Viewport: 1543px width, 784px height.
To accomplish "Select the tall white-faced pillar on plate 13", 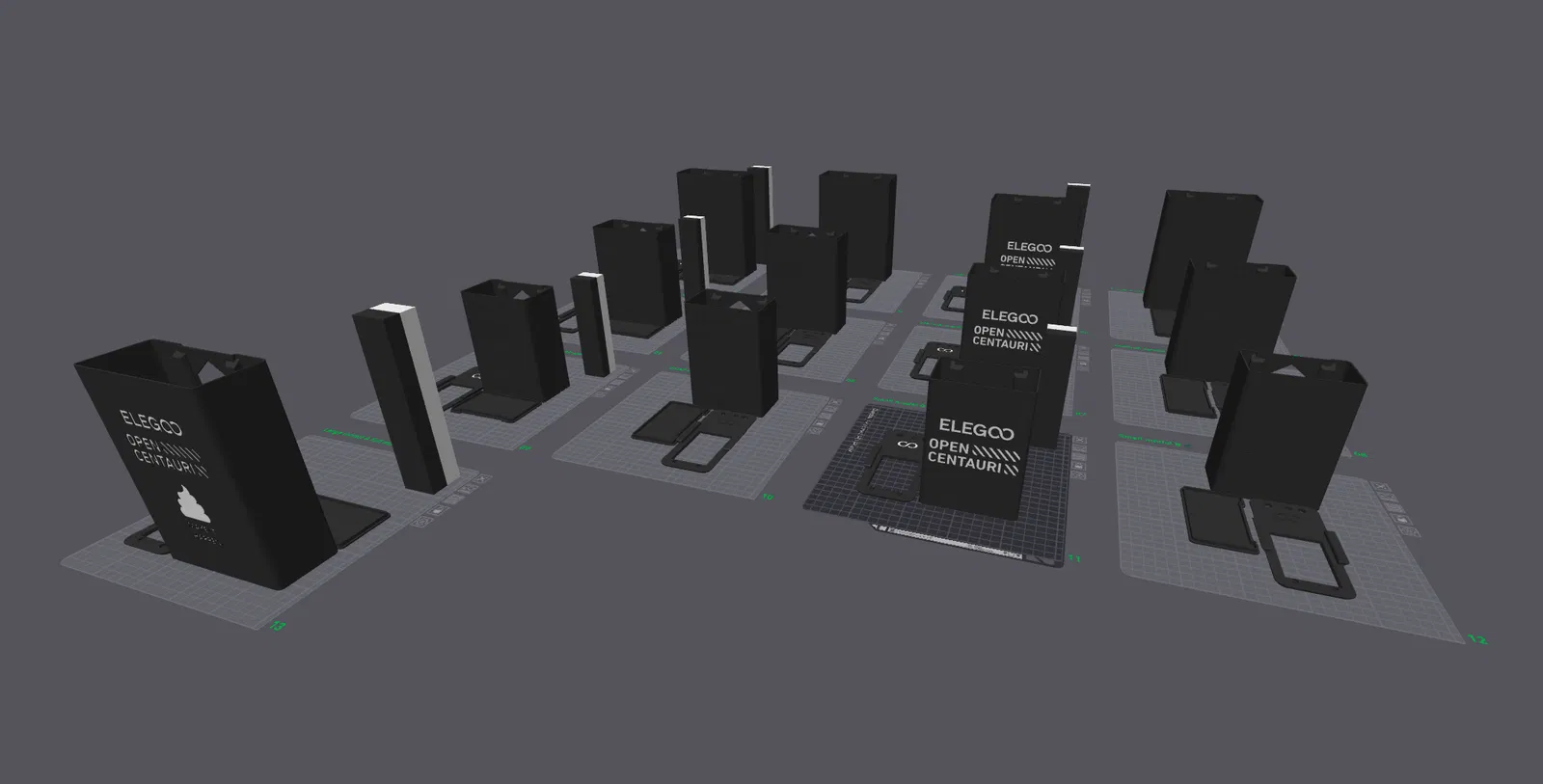I will 403,397.
